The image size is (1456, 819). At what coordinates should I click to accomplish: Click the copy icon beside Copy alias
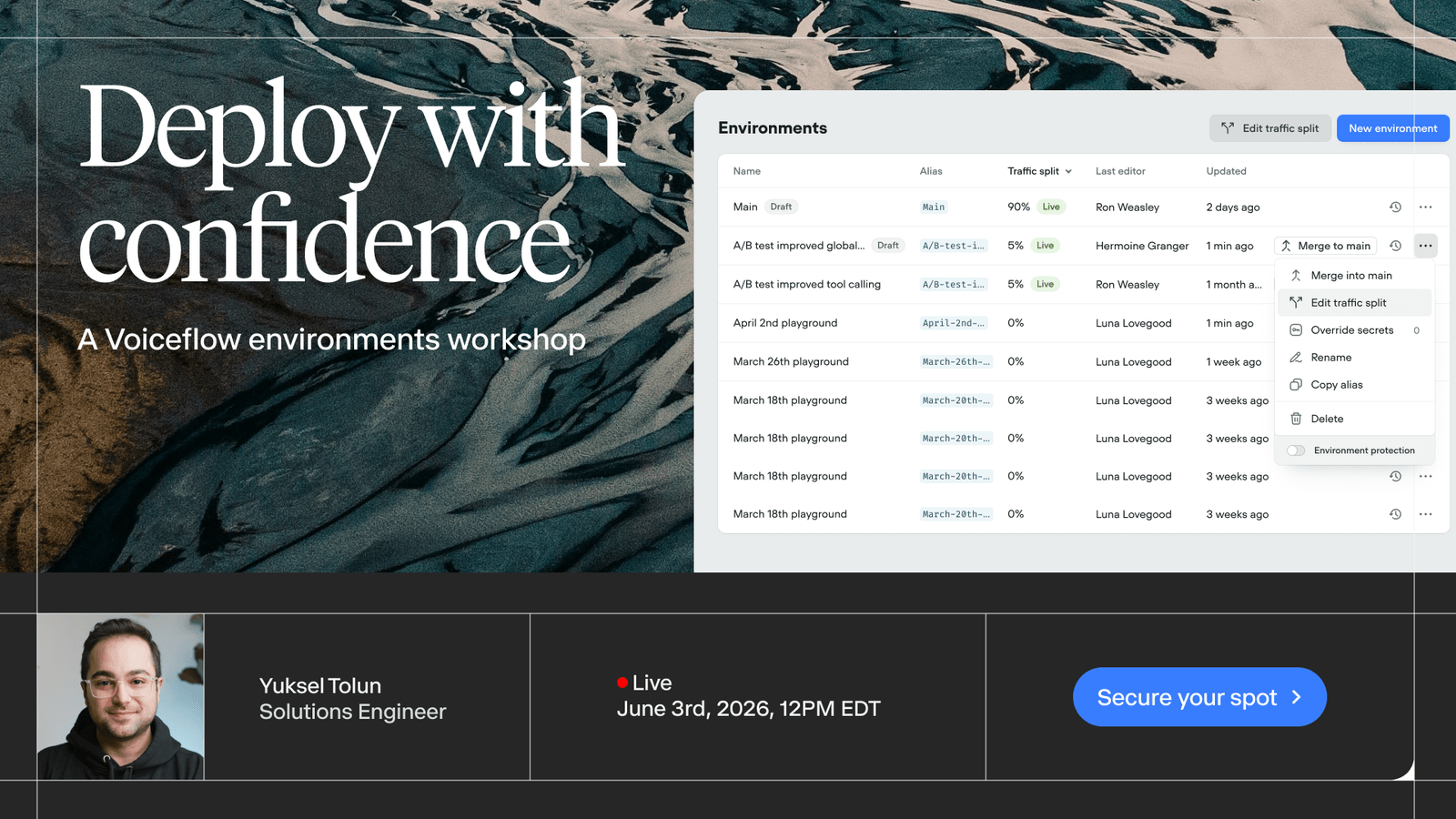click(1296, 385)
